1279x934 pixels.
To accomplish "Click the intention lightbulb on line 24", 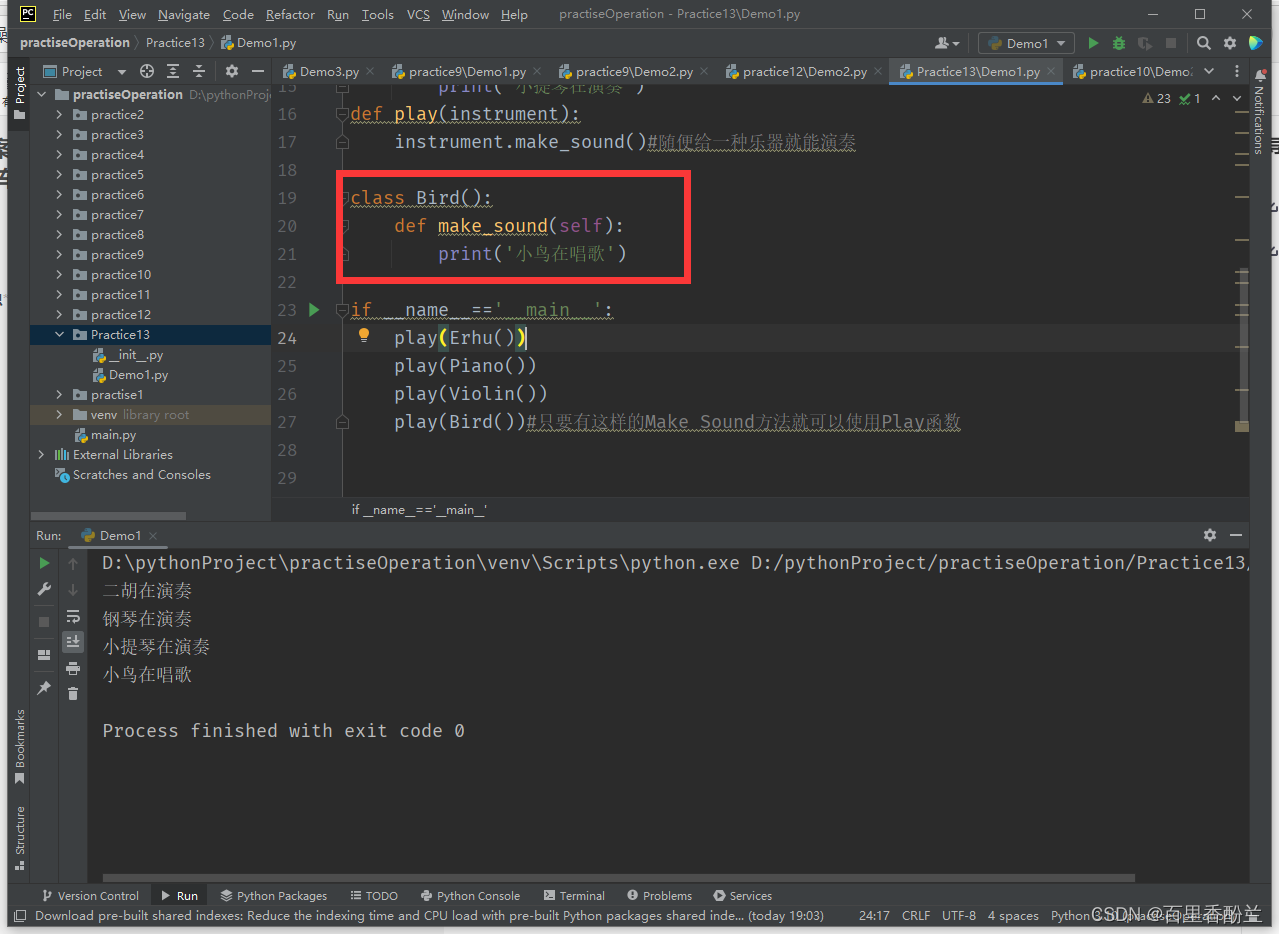I will (x=364, y=335).
